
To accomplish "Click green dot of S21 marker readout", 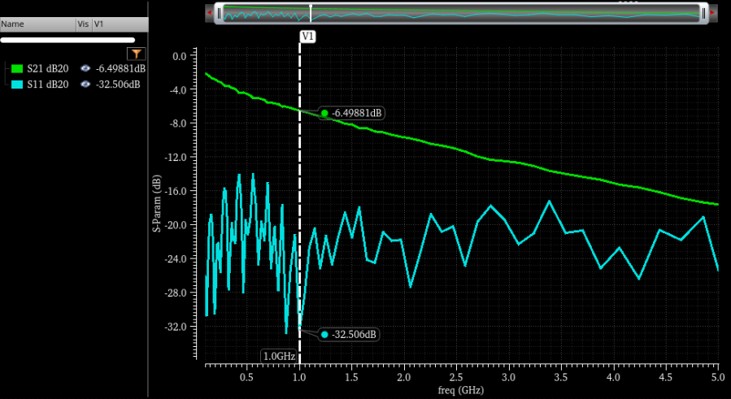I will (325, 113).
